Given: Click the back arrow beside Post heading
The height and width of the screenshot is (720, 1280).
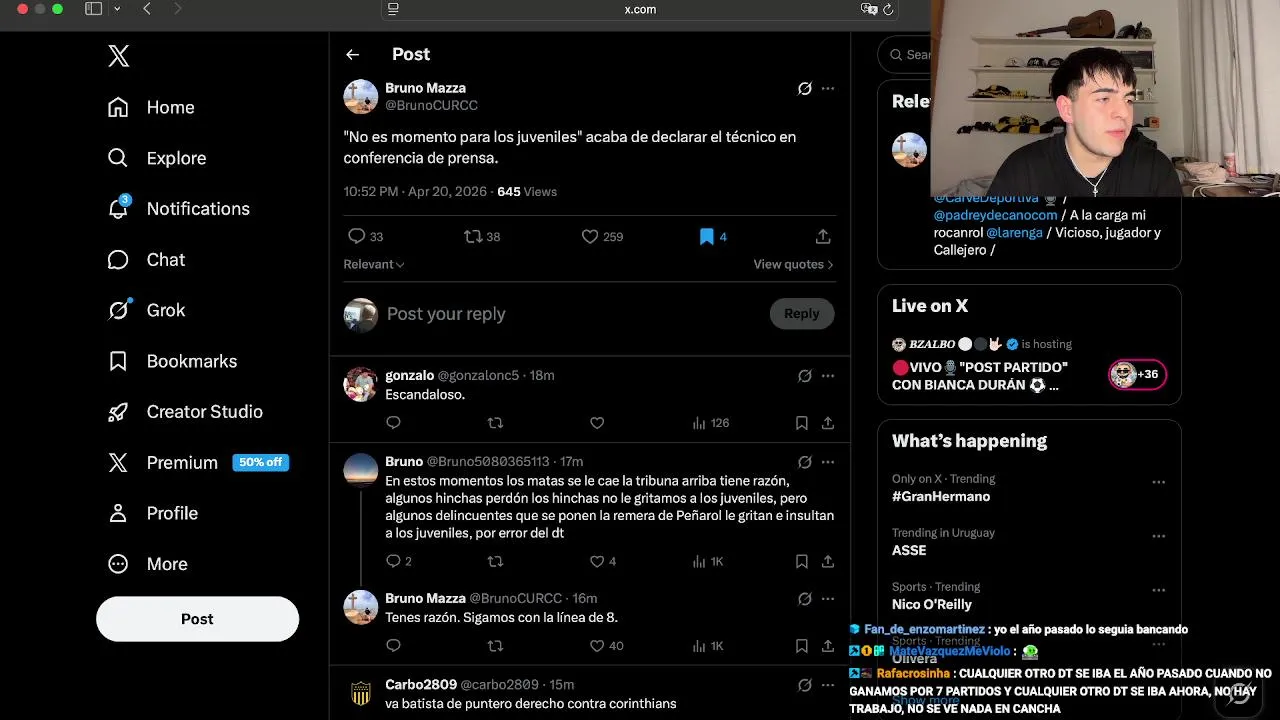Looking at the screenshot, I should pyautogui.click(x=352, y=55).
